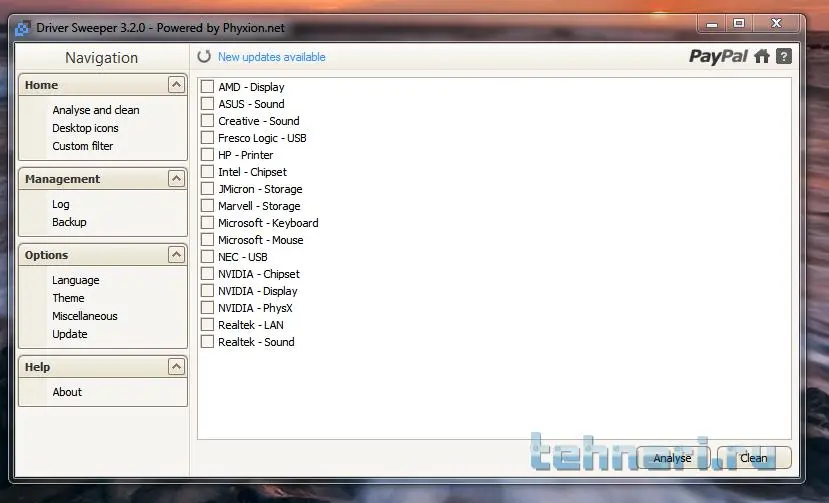Check the NVIDIA - PhysX checkbox
The image size is (829, 503).
coord(207,307)
